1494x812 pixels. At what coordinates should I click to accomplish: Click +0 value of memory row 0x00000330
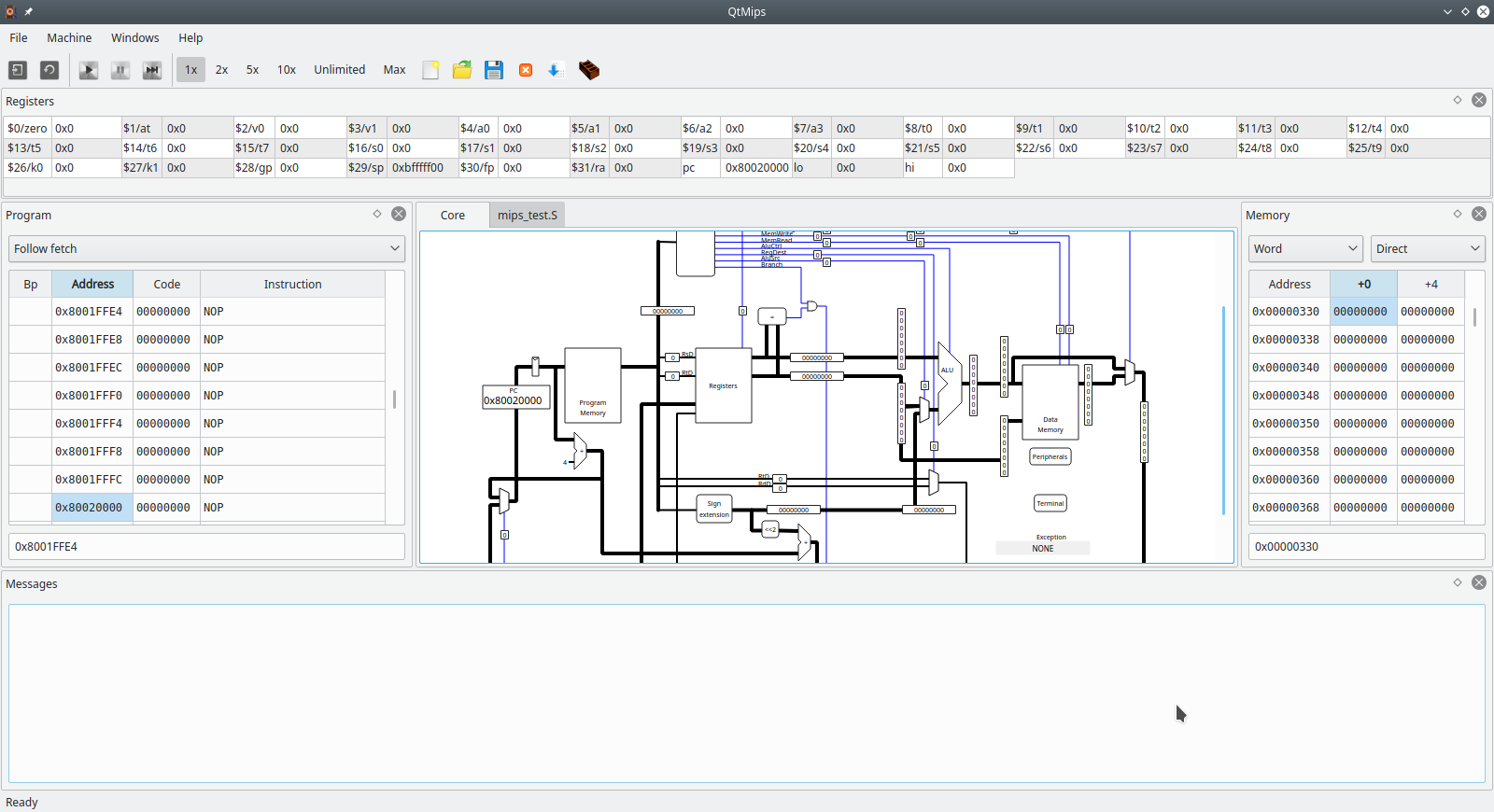1363,312
